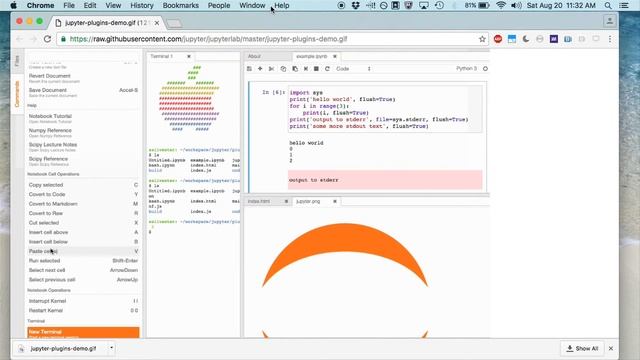Click the circular restart-kernel arrow icon
Viewport: 640px width, 360px height.
pos(327,69)
